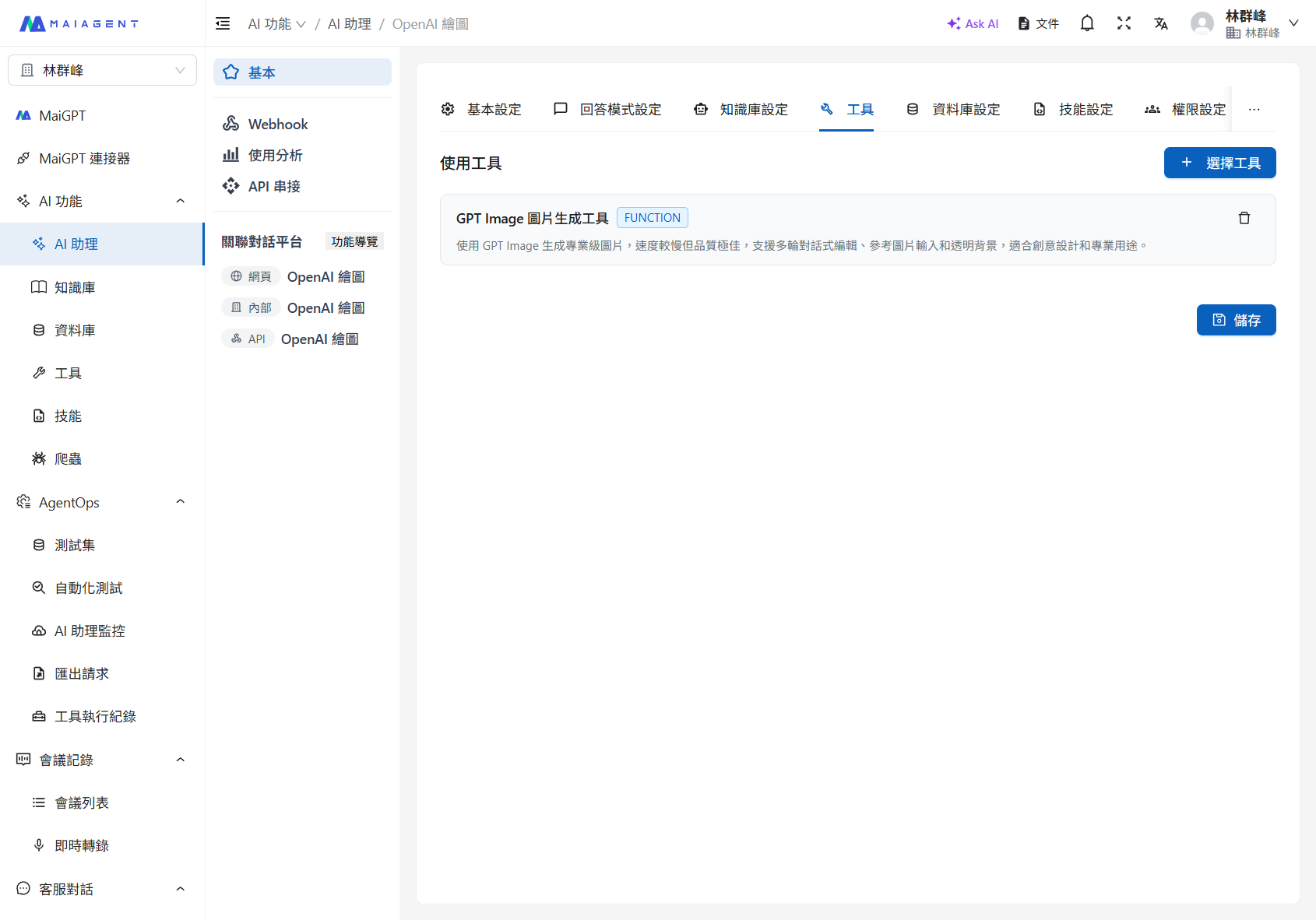Image resolution: width=1316 pixels, height=920 pixels.
Task: Open the workspace selector showing 林群峰
Action: click(102, 69)
